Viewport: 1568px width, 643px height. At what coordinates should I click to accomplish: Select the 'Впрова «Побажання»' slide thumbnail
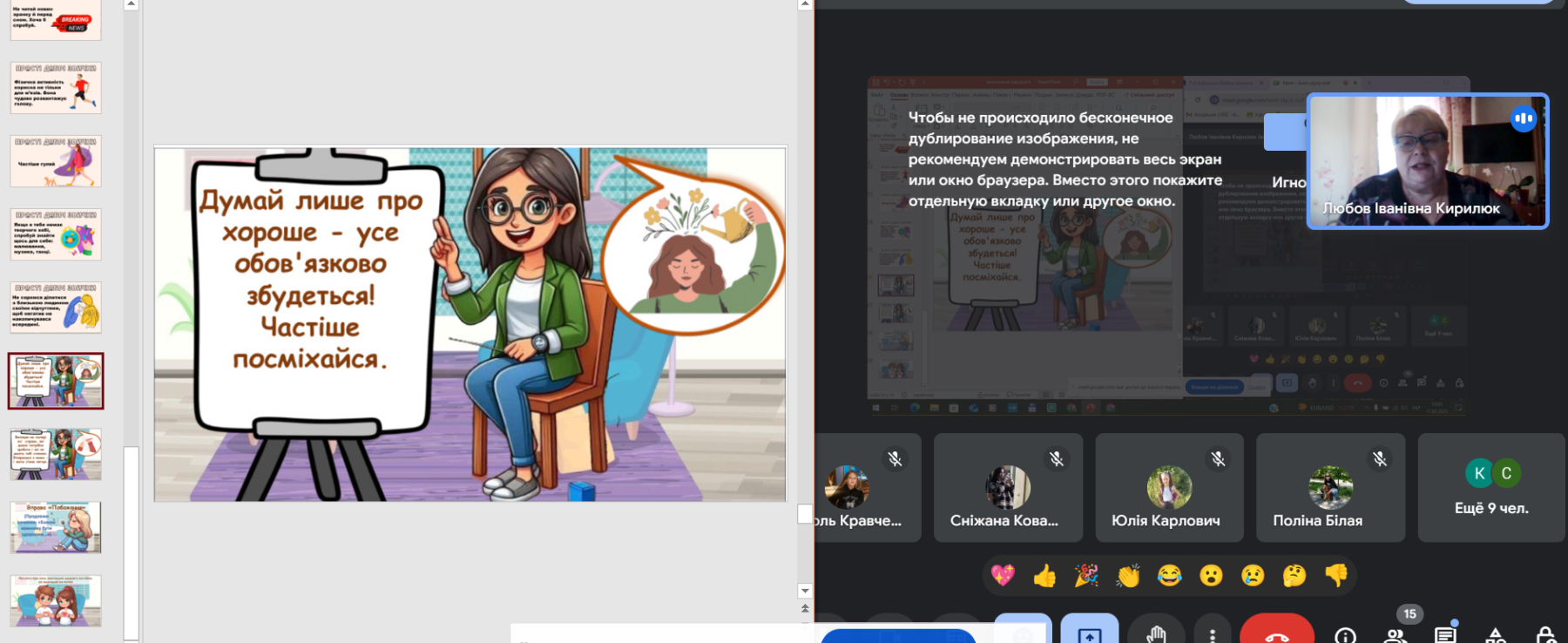(56, 527)
